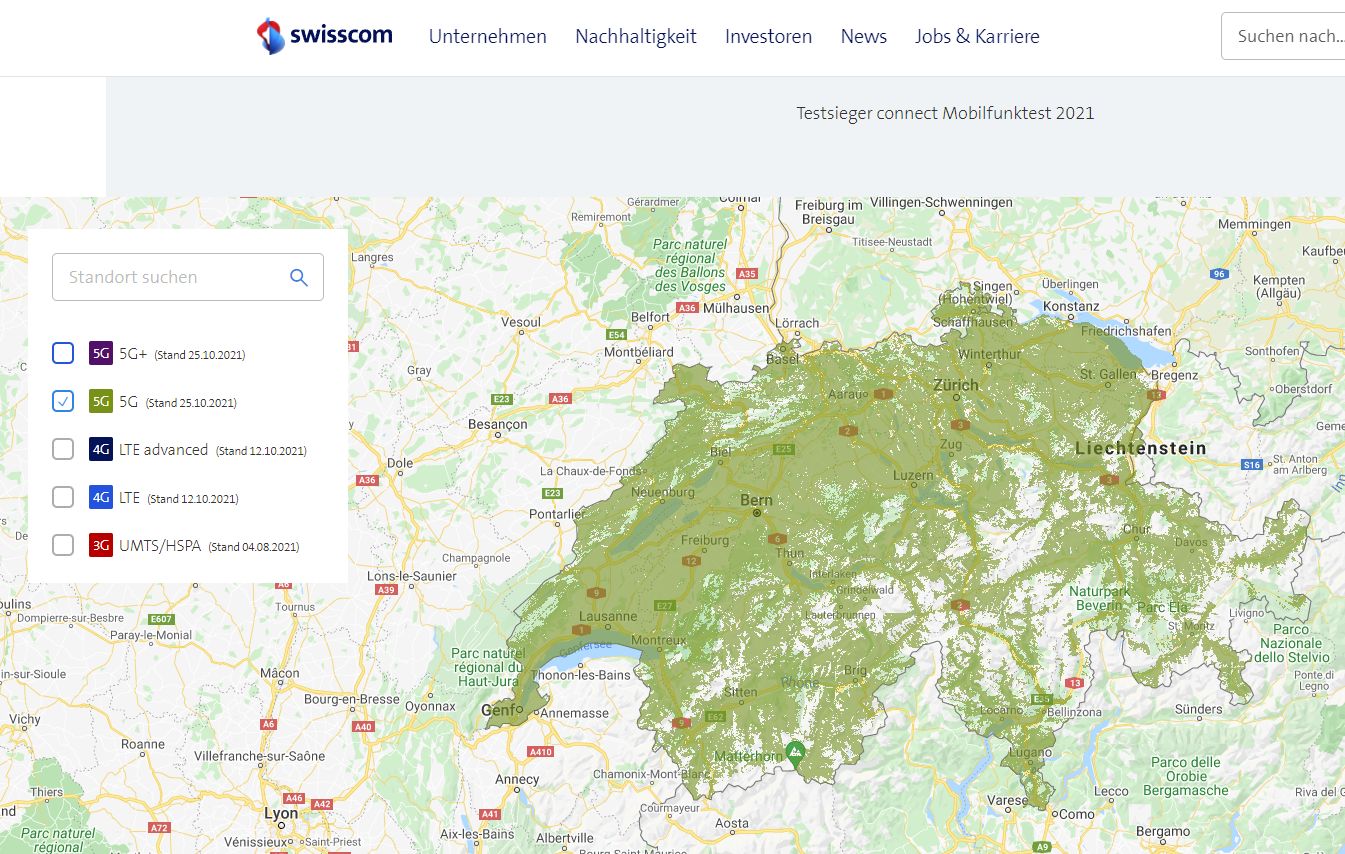Click the Freiburg label on the map
This screenshot has width=1345, height=854.
click(705, 540)
